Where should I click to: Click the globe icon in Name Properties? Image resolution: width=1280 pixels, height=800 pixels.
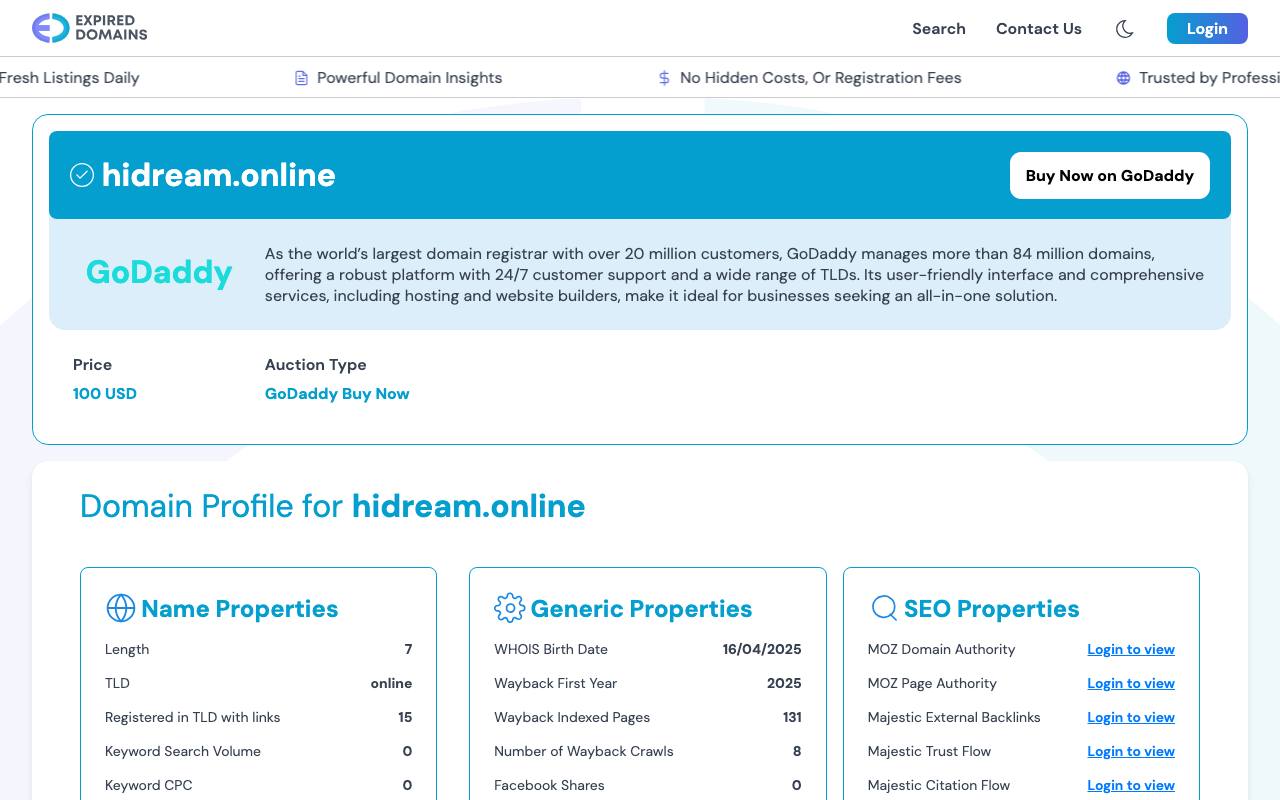(120, 608)
